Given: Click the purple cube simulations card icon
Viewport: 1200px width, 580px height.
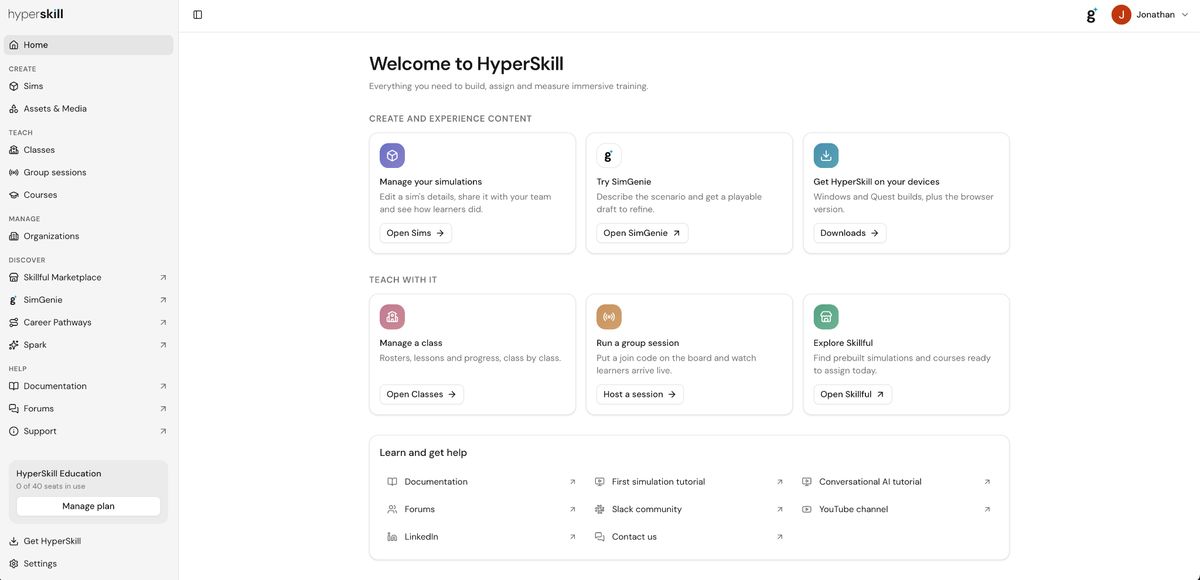Looking at the screenshot, I should 392,156.
